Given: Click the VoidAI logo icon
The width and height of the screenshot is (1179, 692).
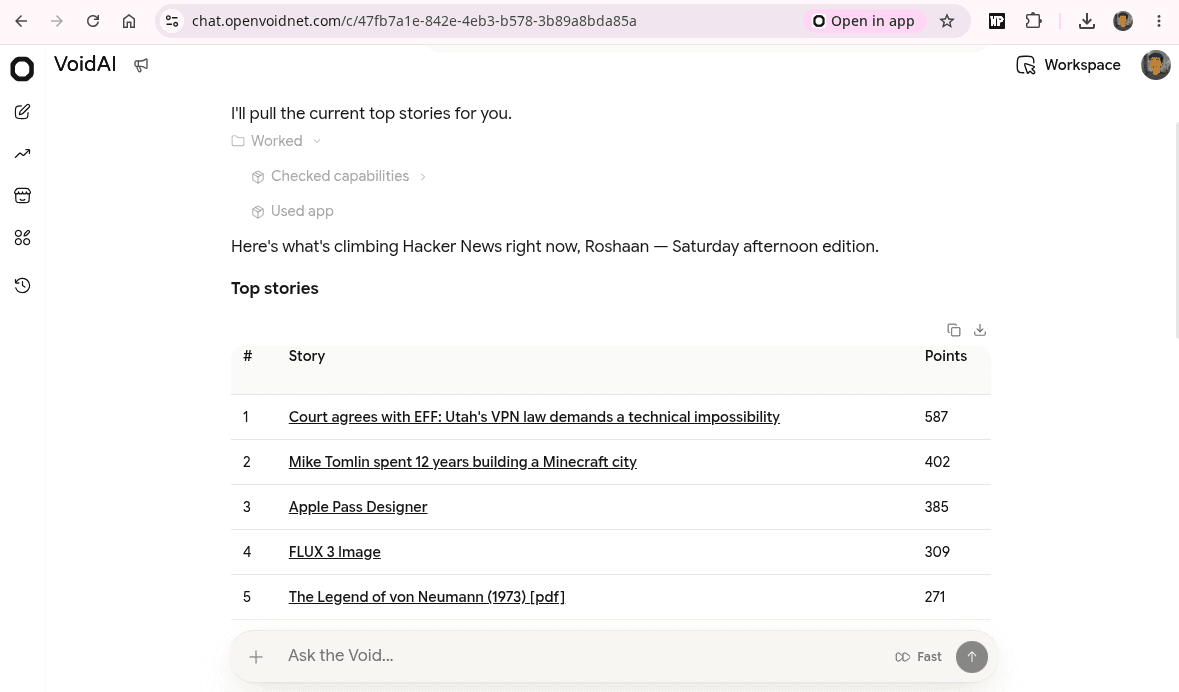Looking at the screenshot, I should click(23, 69).
